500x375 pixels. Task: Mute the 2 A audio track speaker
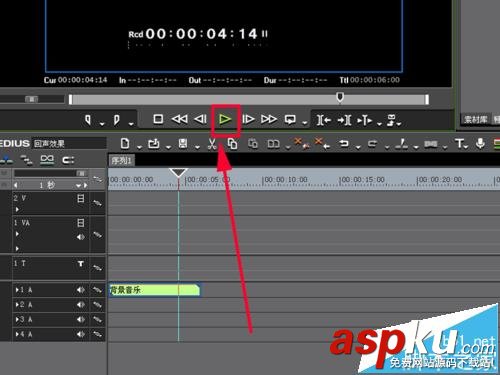[81, 305]
